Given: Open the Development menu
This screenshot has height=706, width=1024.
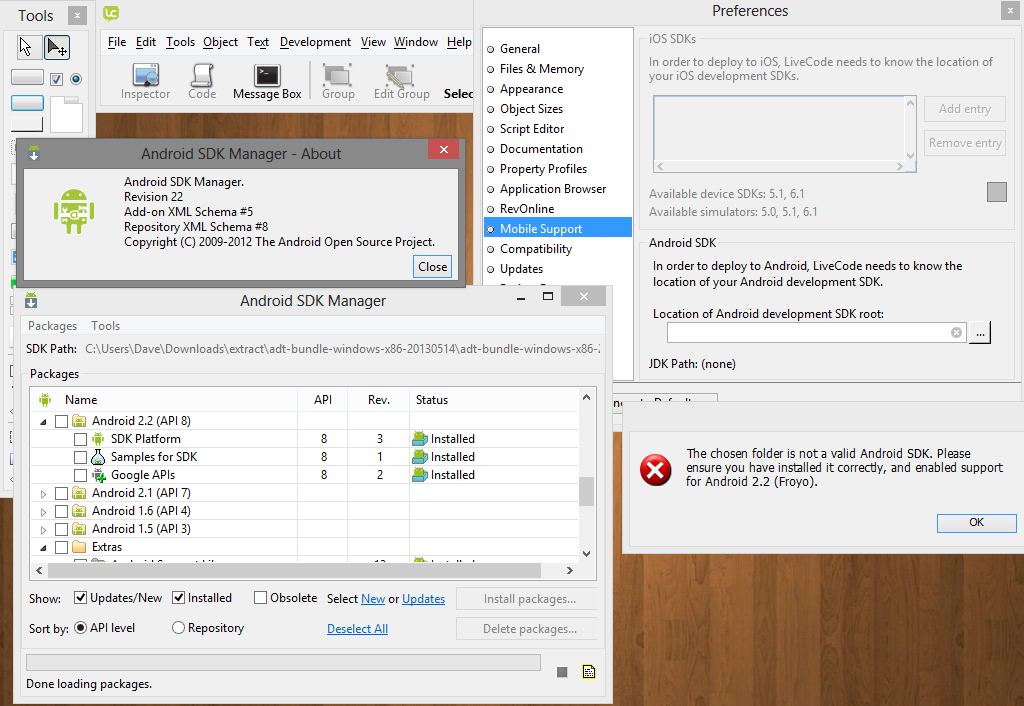Looking at the screenshot, I should (315, 42).
